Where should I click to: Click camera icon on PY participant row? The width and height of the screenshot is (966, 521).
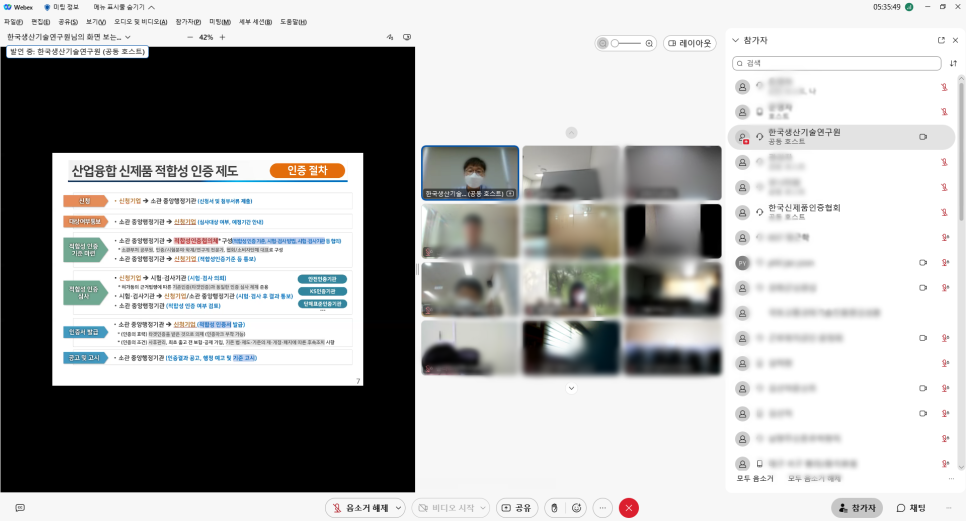[x=923, y=262]
